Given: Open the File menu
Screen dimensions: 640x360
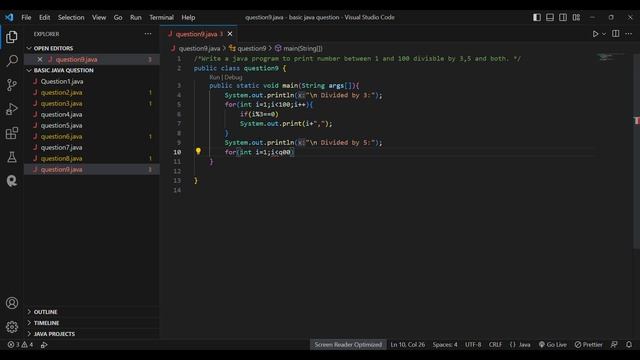Looking at the screenshot, I should 26,18.
